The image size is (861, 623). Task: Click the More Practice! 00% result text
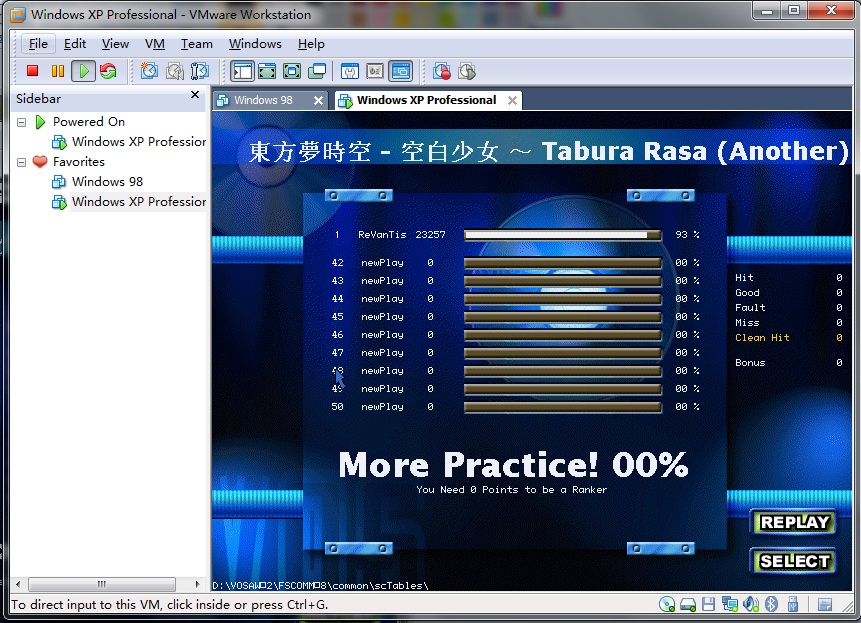513,465
